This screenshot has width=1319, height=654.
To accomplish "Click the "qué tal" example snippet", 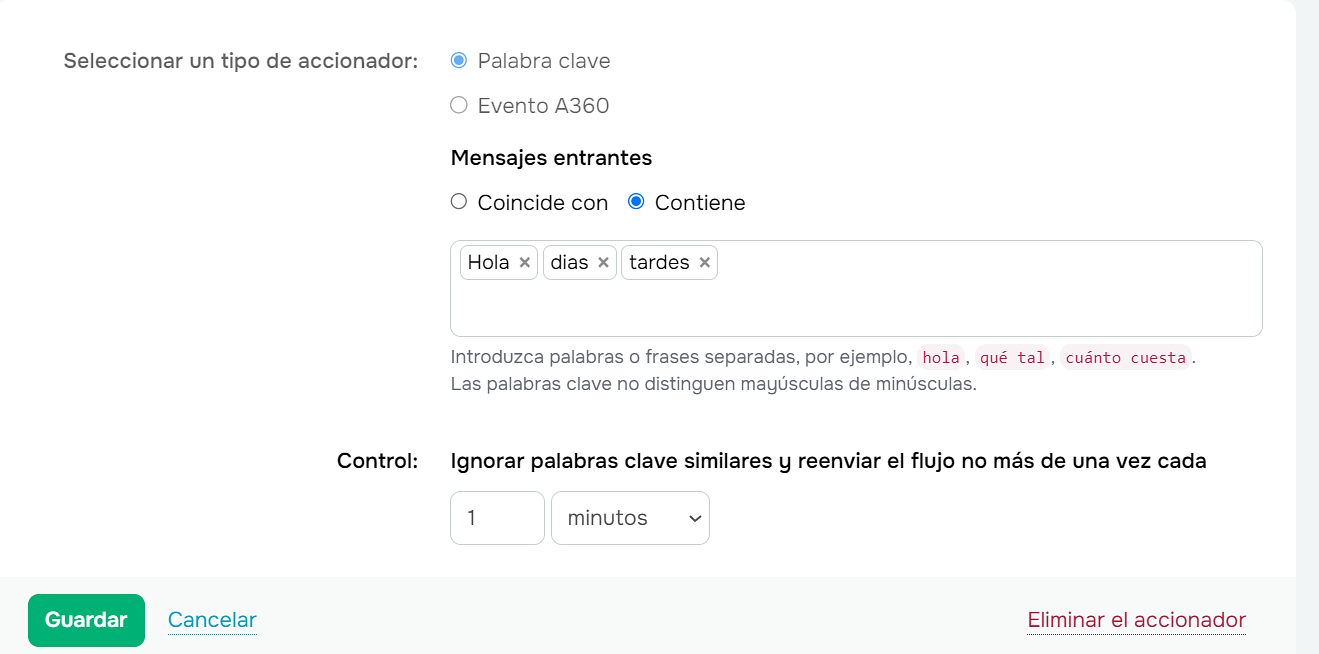I will [1012, 357].
